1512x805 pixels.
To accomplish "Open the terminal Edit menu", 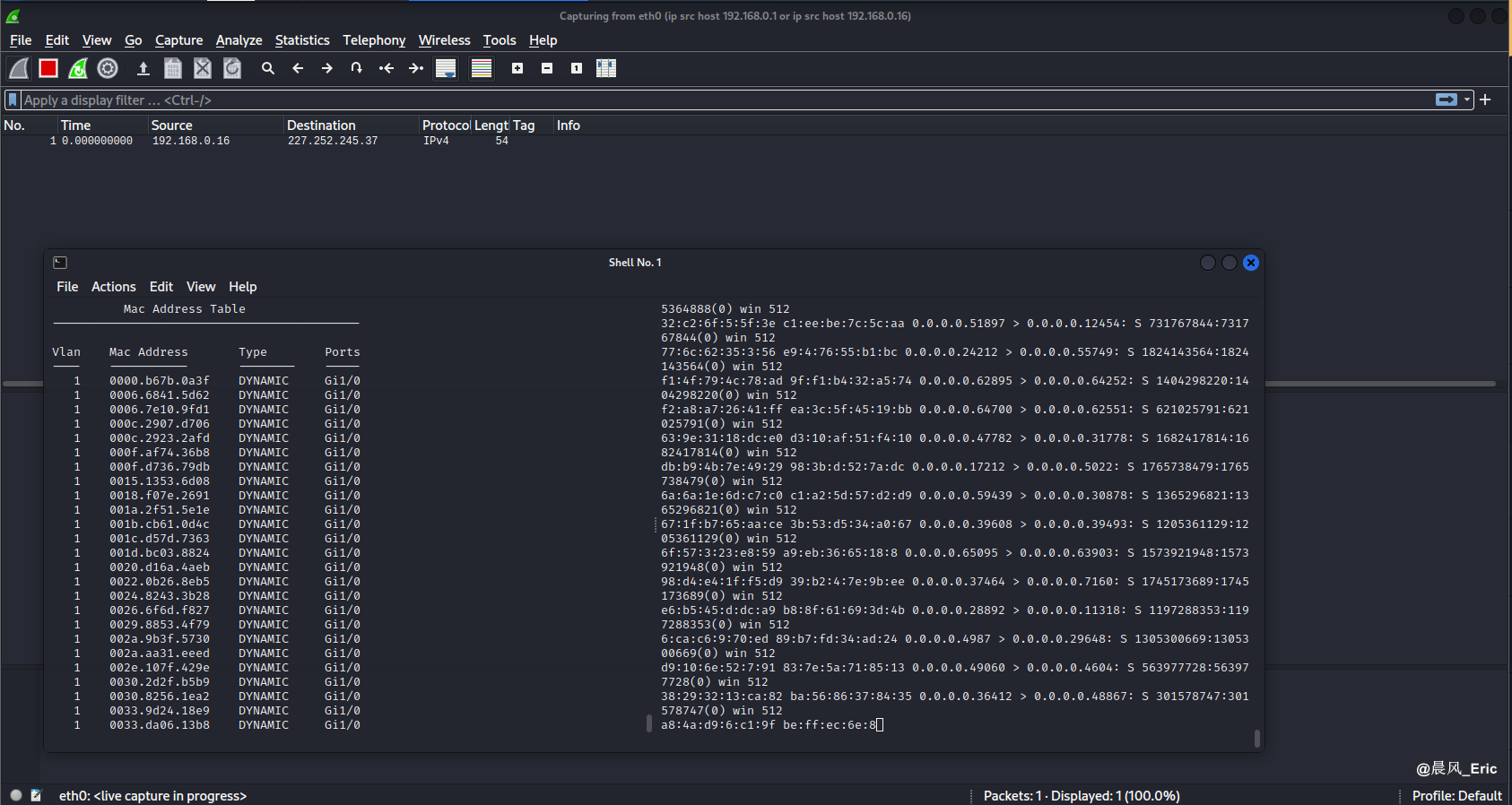I will 161,287.
